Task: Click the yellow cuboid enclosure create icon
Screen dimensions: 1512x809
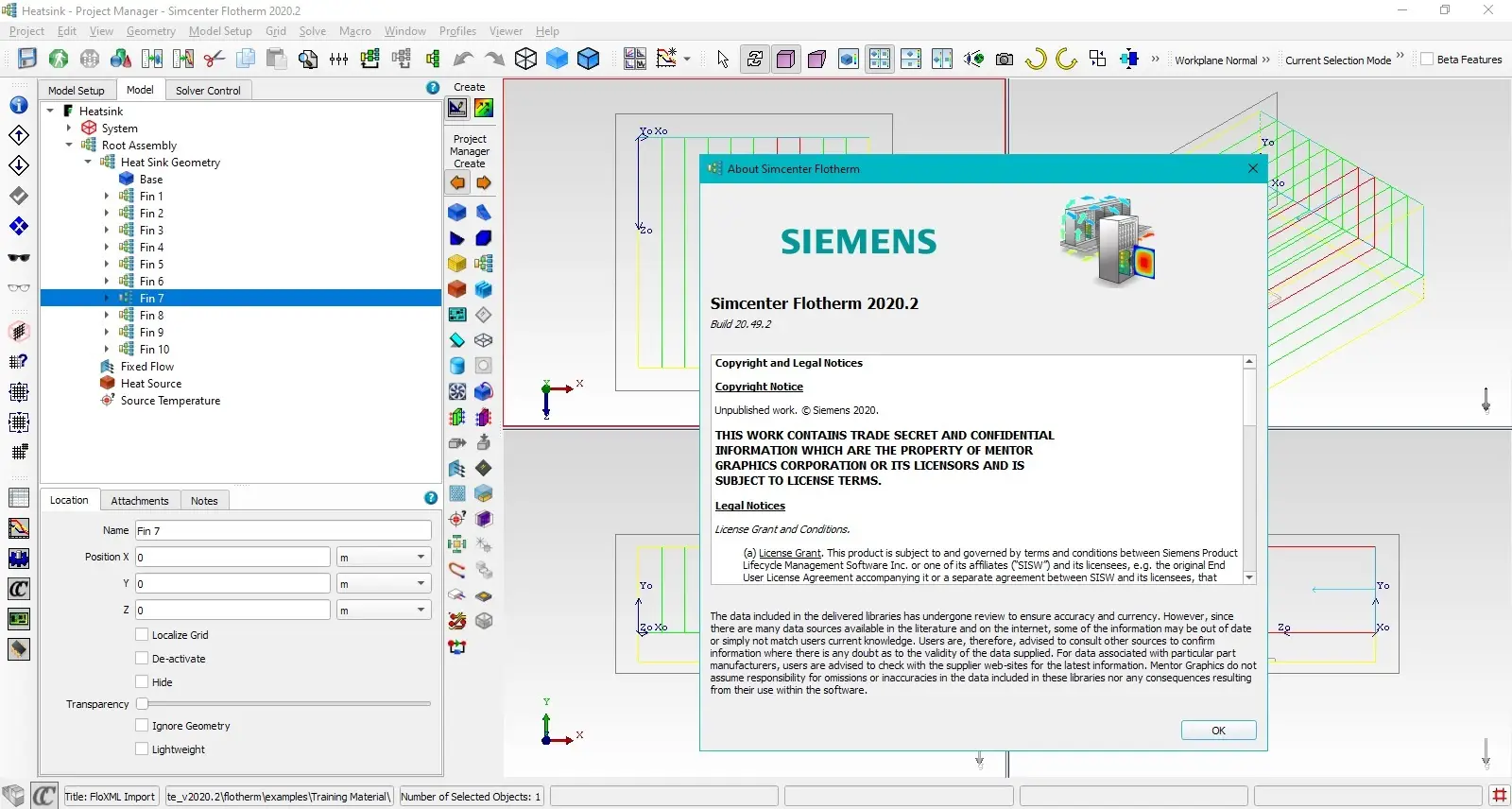Action: pos(457,264)
